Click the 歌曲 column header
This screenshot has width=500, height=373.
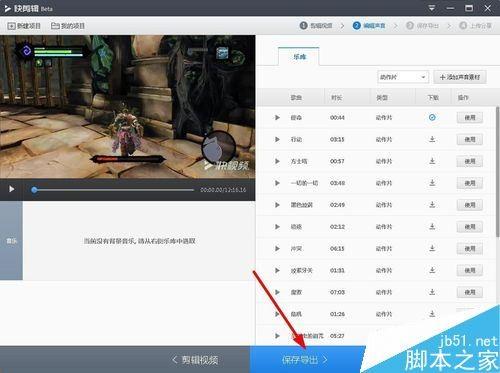point(296,98)
